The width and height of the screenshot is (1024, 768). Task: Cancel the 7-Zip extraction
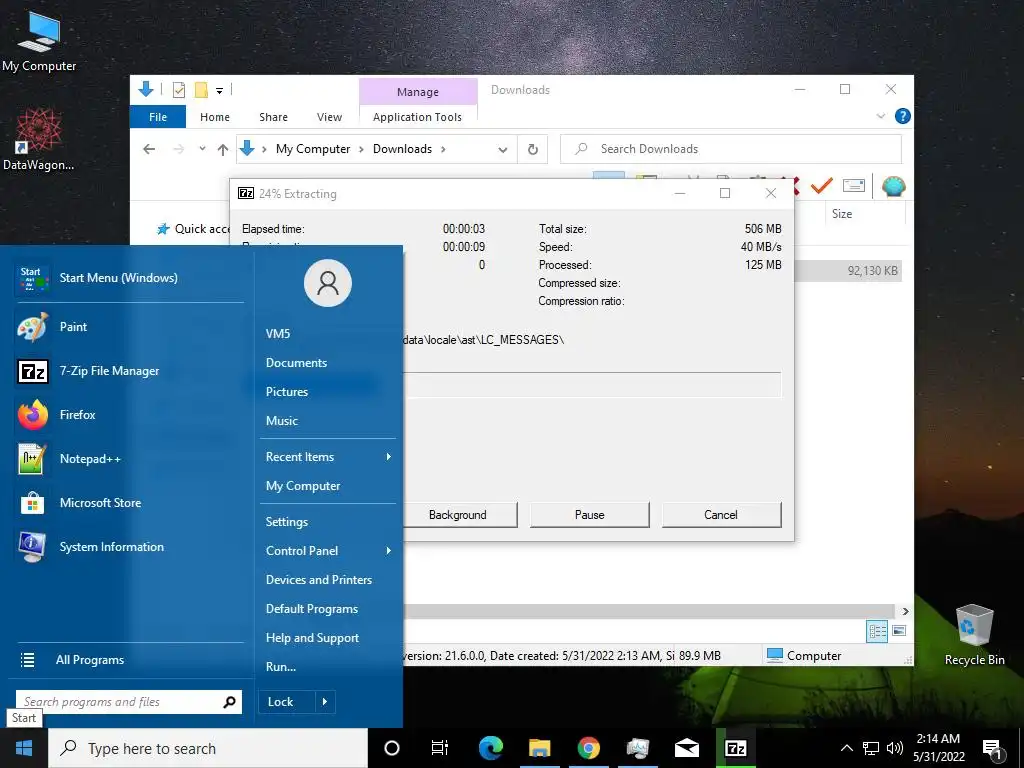[721, 515]
